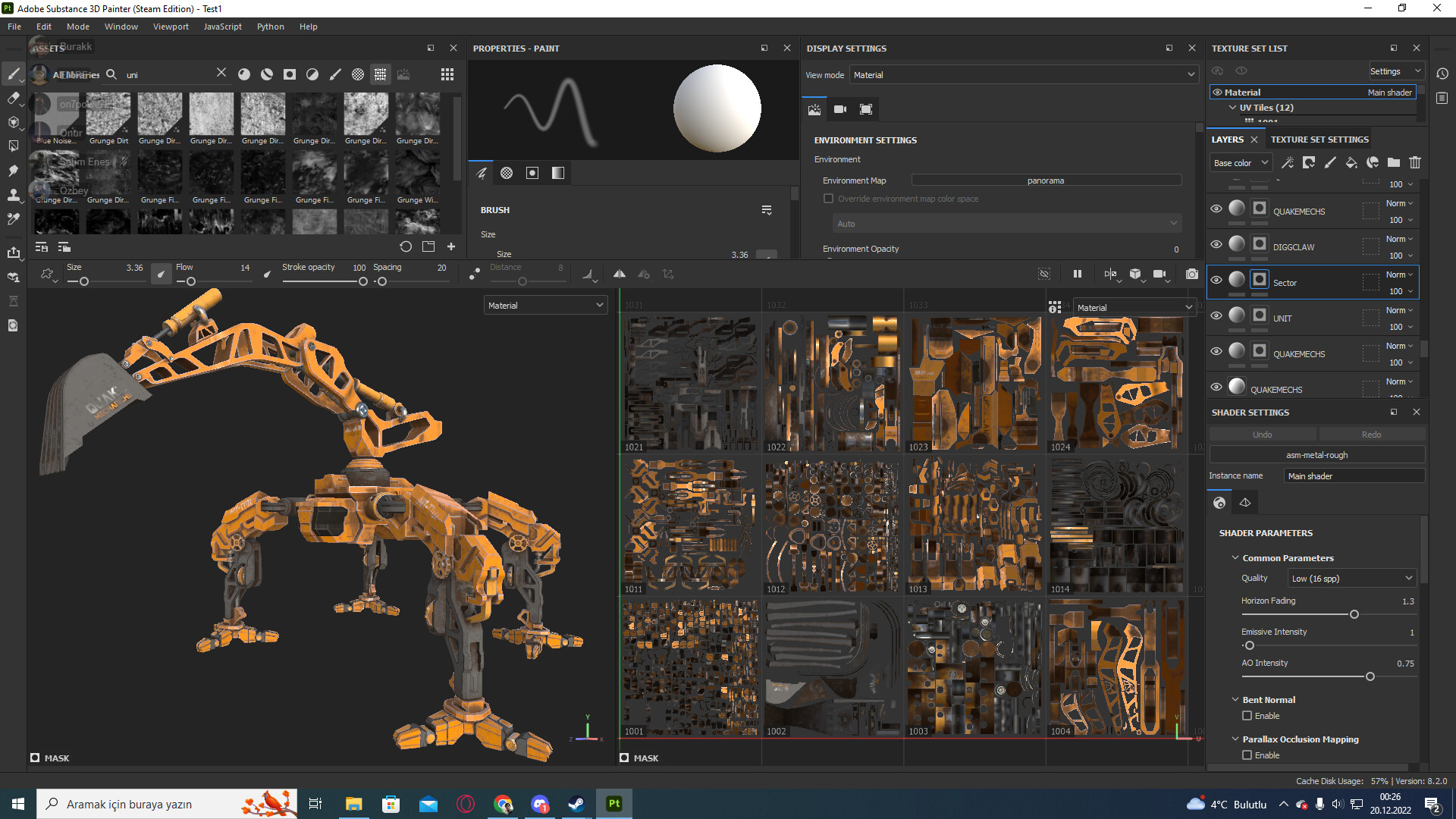Select the Polygon Fill tool

14,146
